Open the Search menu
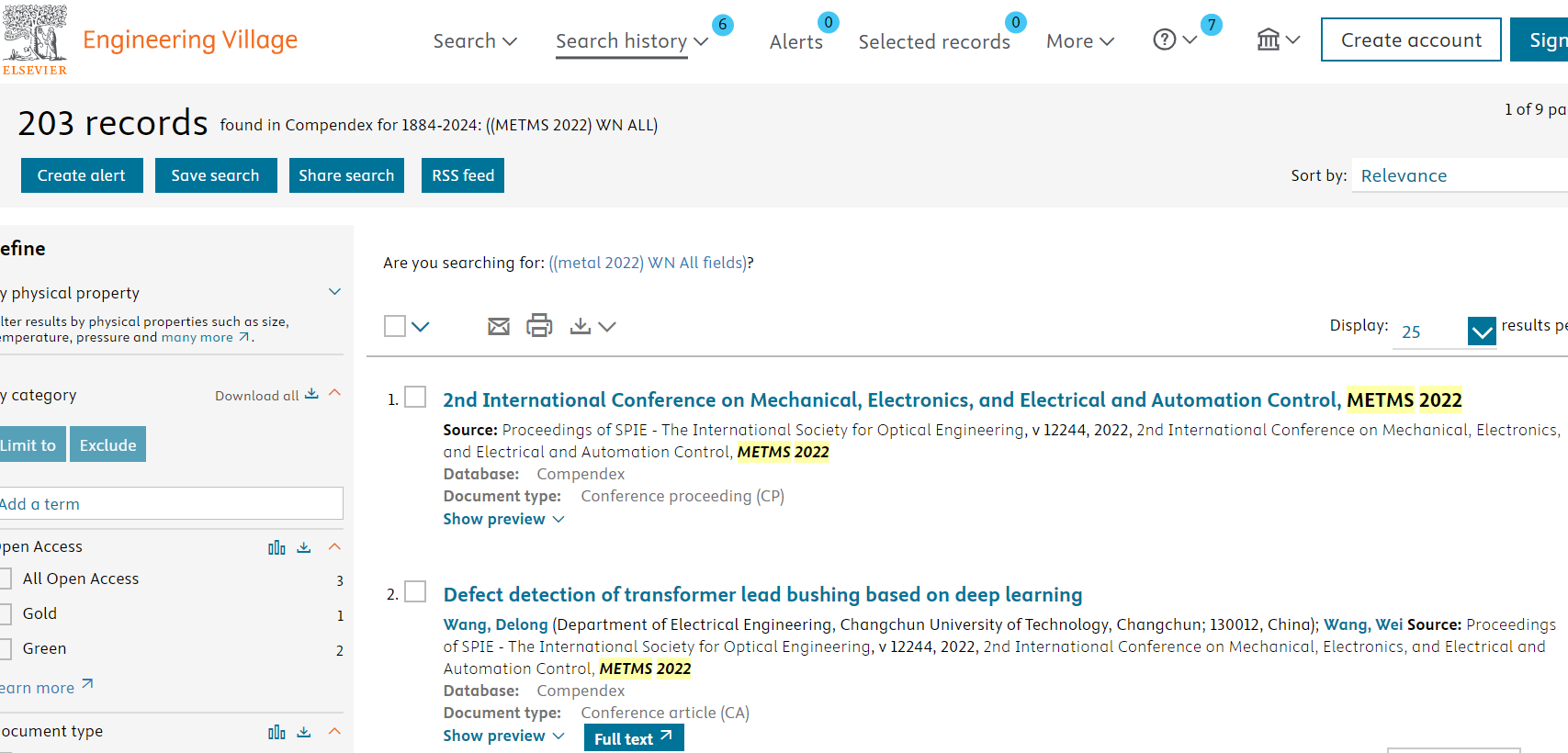The width and height of the screenshot is (1568, 753). [x=475, y=41]
